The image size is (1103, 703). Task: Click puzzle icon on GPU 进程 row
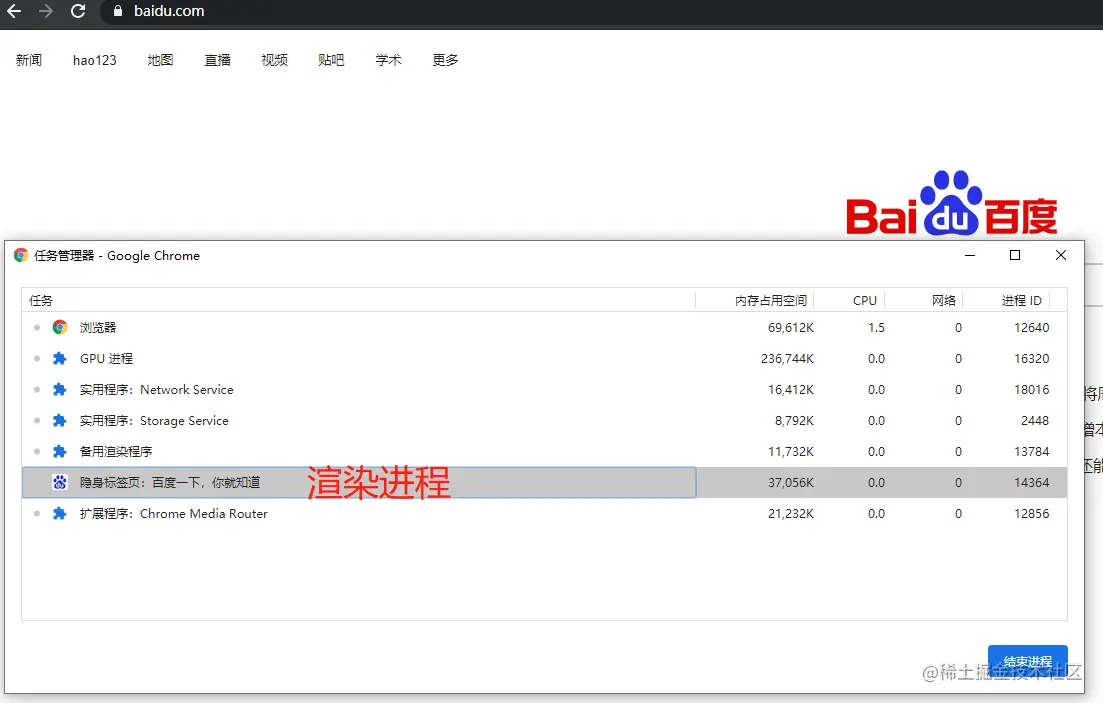[x=60, y=358]
